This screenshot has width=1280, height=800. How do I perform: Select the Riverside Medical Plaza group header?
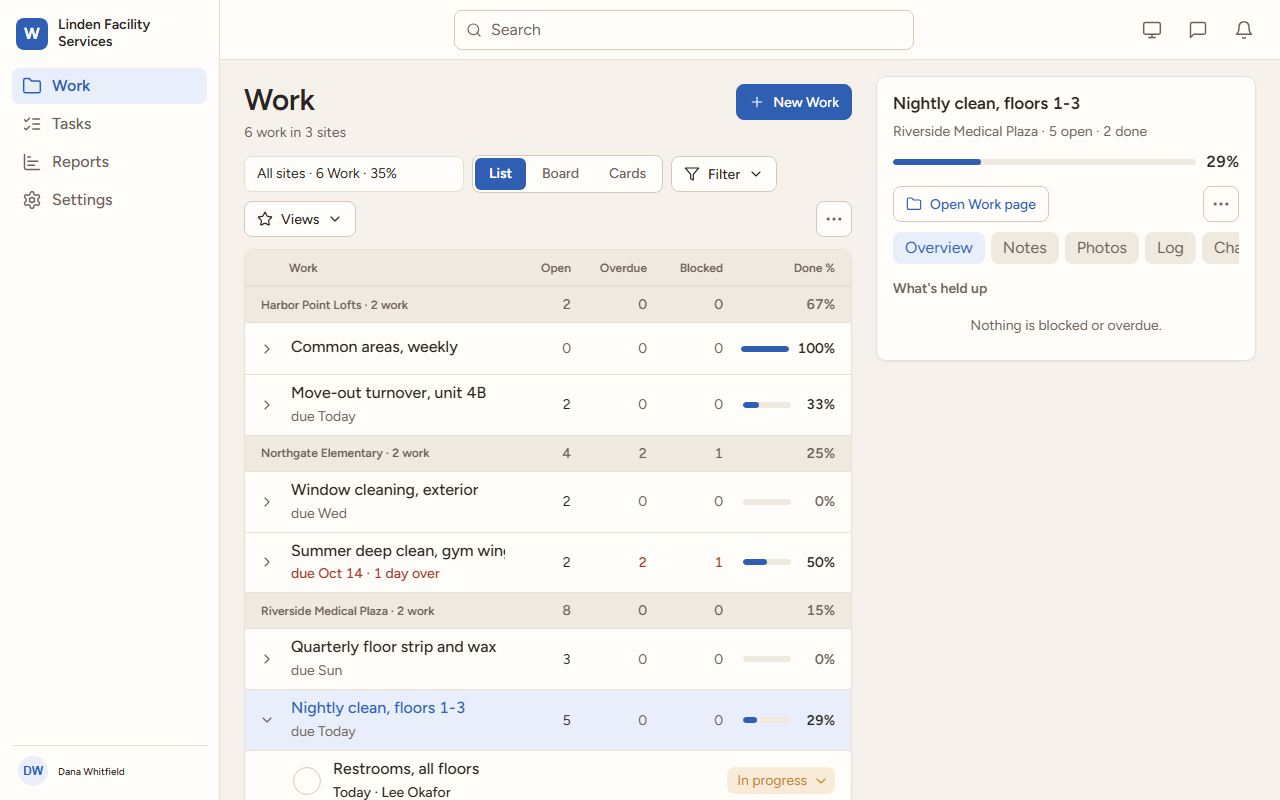[548, 611]
